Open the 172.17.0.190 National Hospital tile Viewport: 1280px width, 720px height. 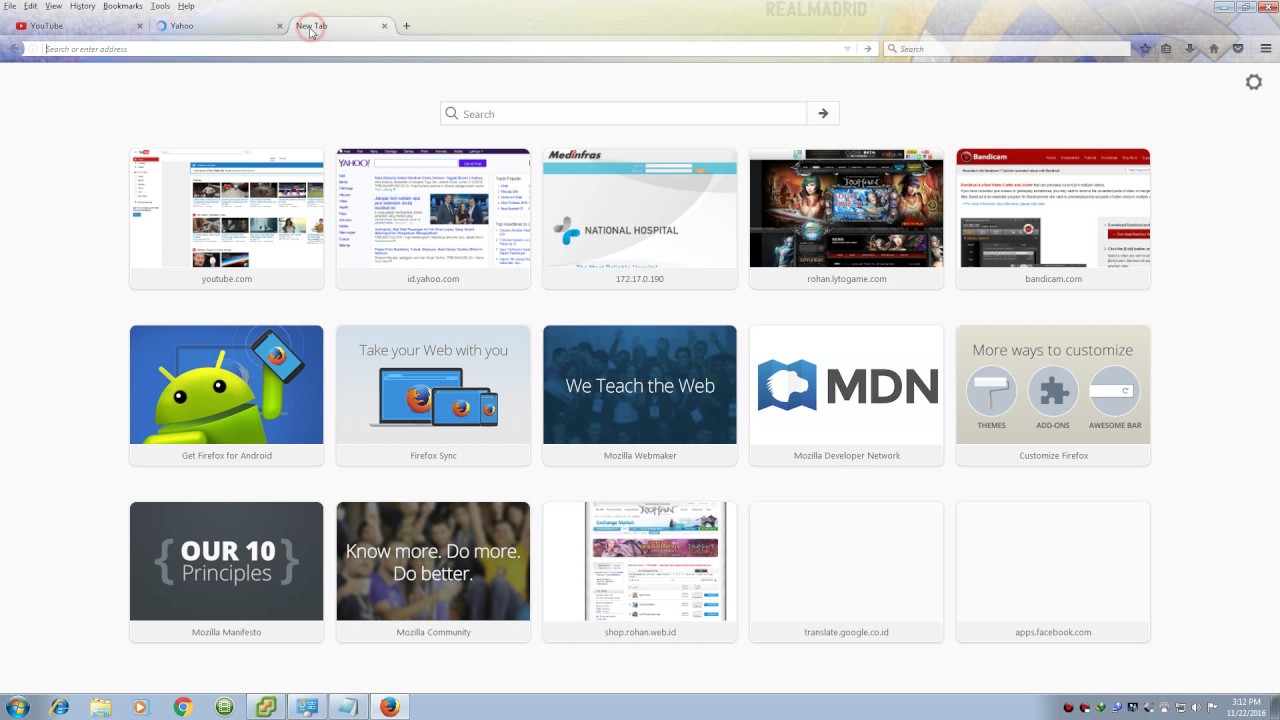tap(640, 219)
